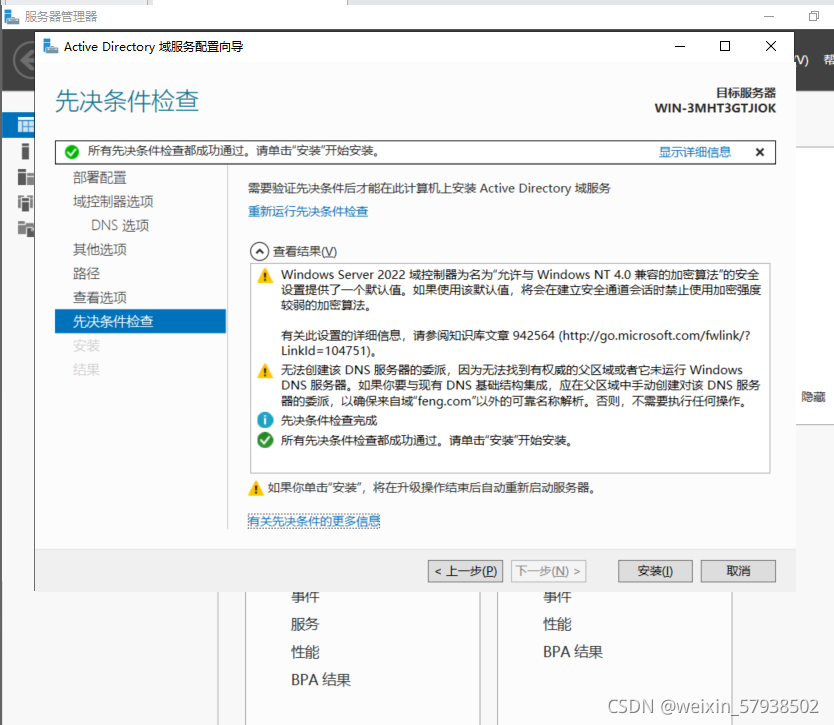Click Server Manager back navigation arrow
Screen dimensions: 834x725
coord(24,60)
